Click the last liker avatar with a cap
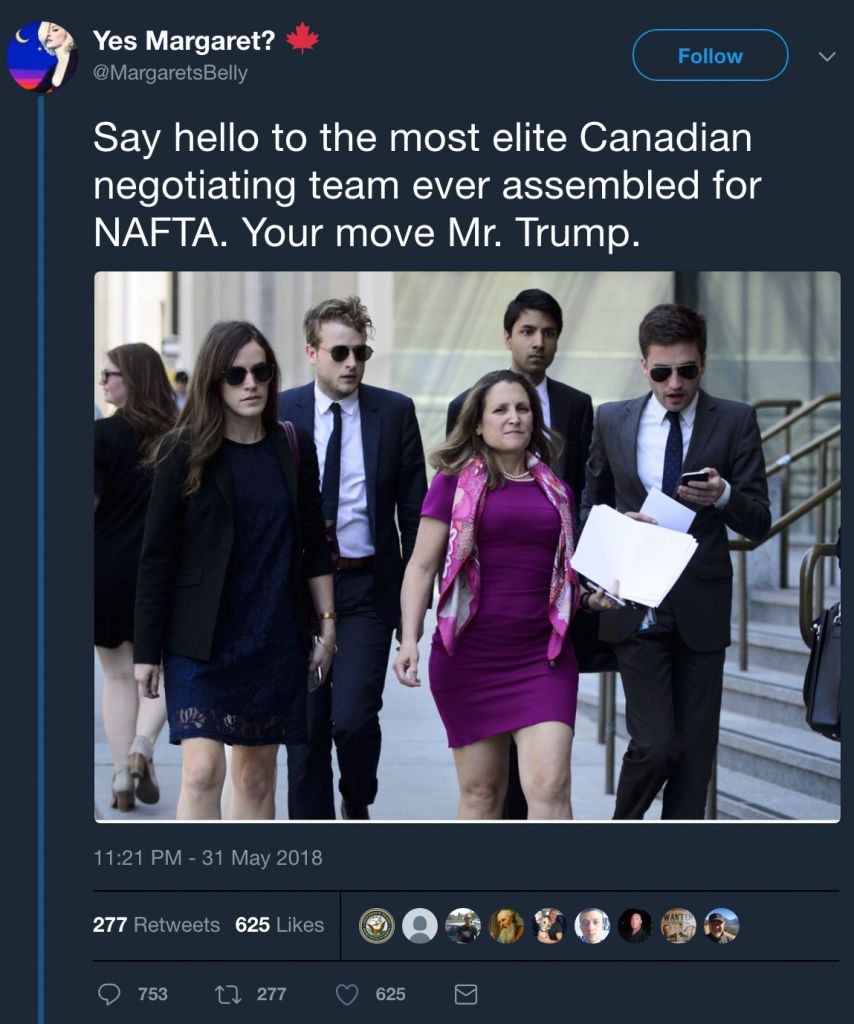 [721, 925]
